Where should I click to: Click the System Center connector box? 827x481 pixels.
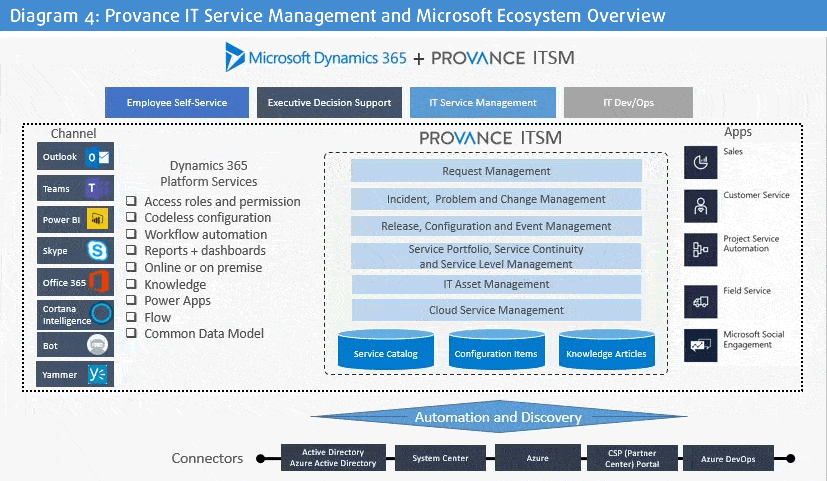[440, 458]
